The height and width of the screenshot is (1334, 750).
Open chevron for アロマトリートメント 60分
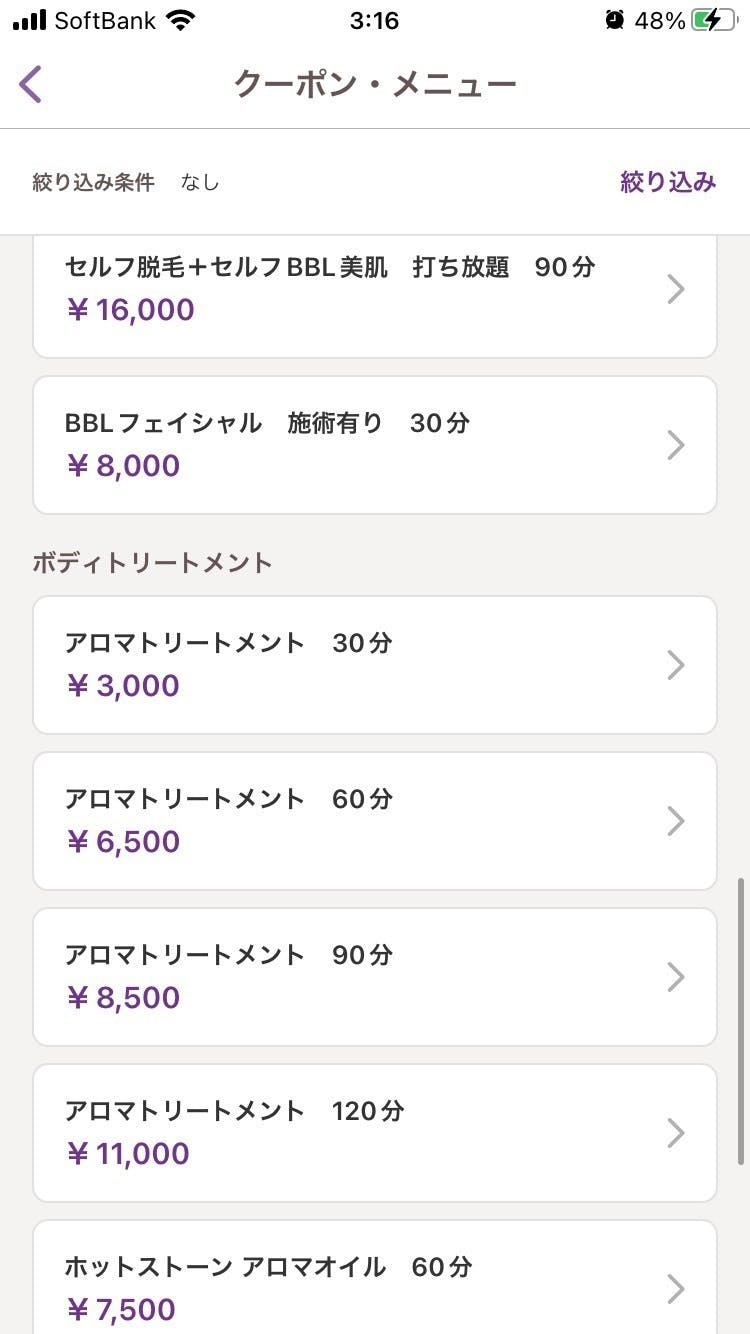(x=676, y=821)
